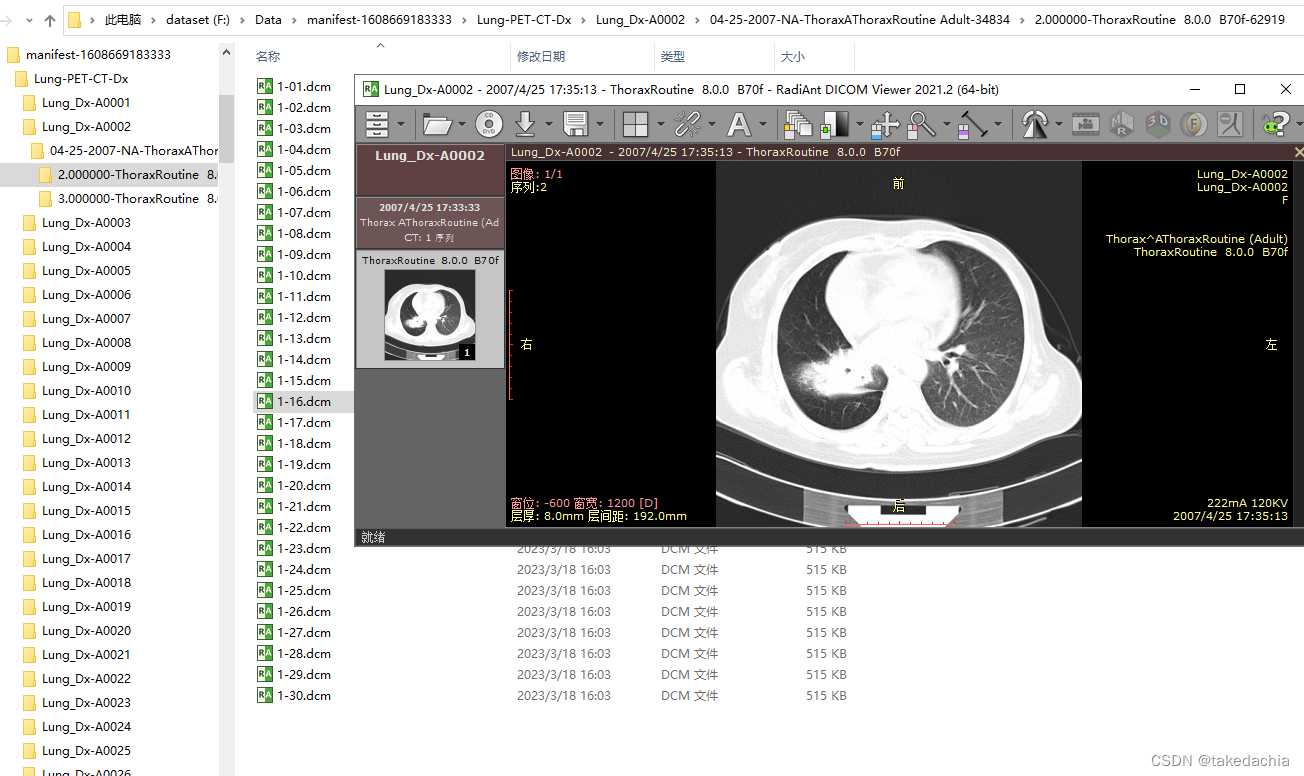
Task: Expand the Explorer recent locations chevron
Action: point(27,19)
